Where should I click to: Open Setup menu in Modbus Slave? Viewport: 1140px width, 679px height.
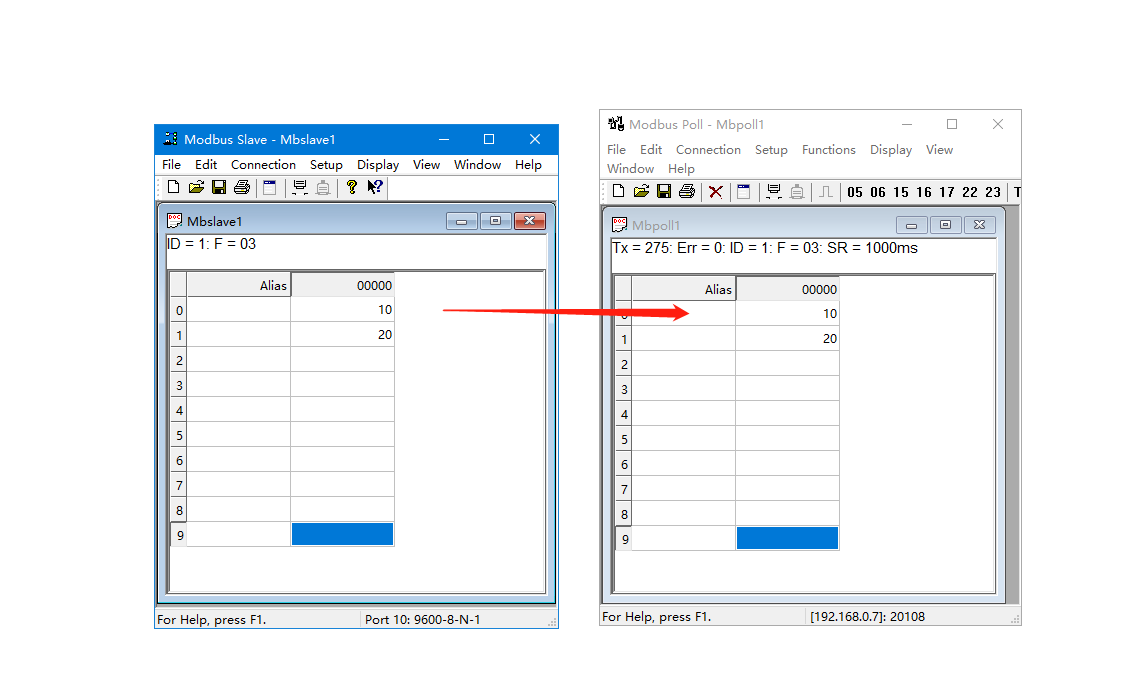click(x=326, y=165)
